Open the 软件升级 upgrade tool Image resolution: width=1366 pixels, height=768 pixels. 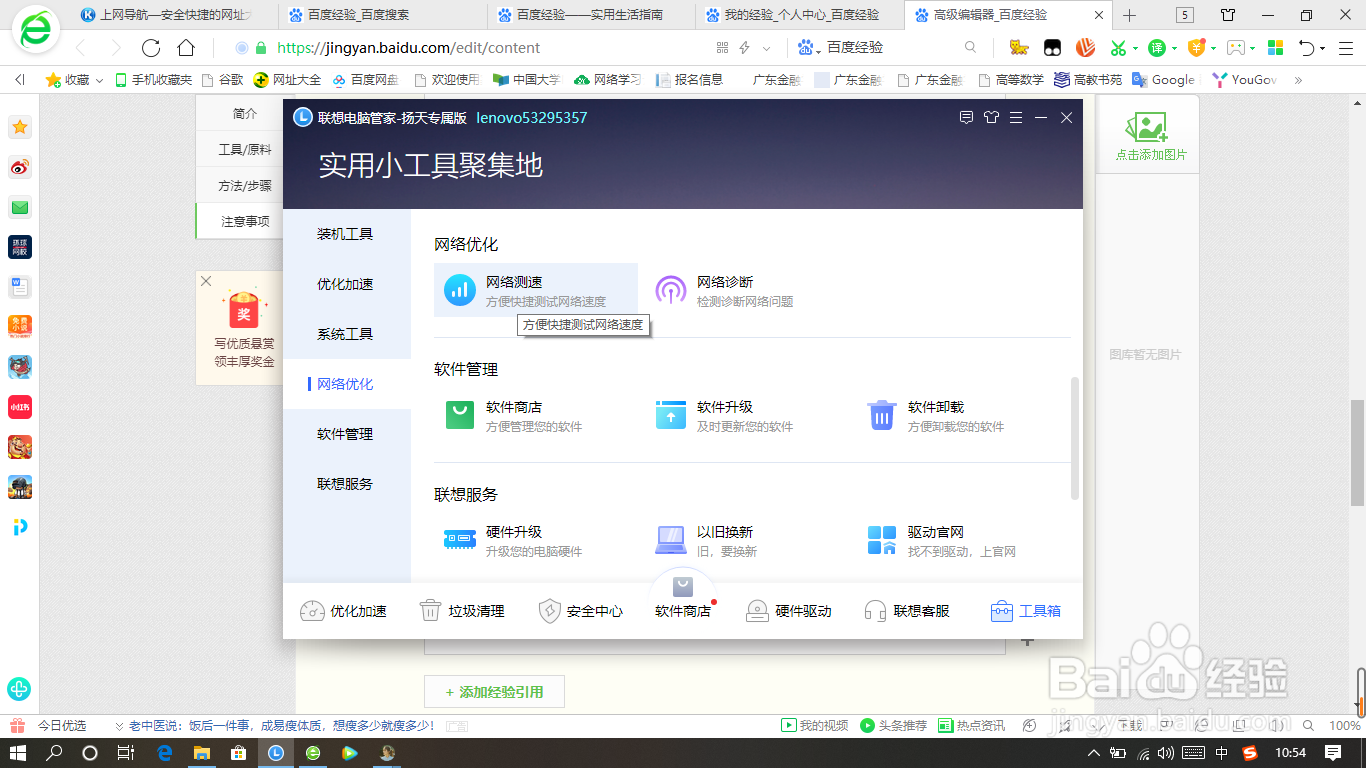click(x=725, y=416)
